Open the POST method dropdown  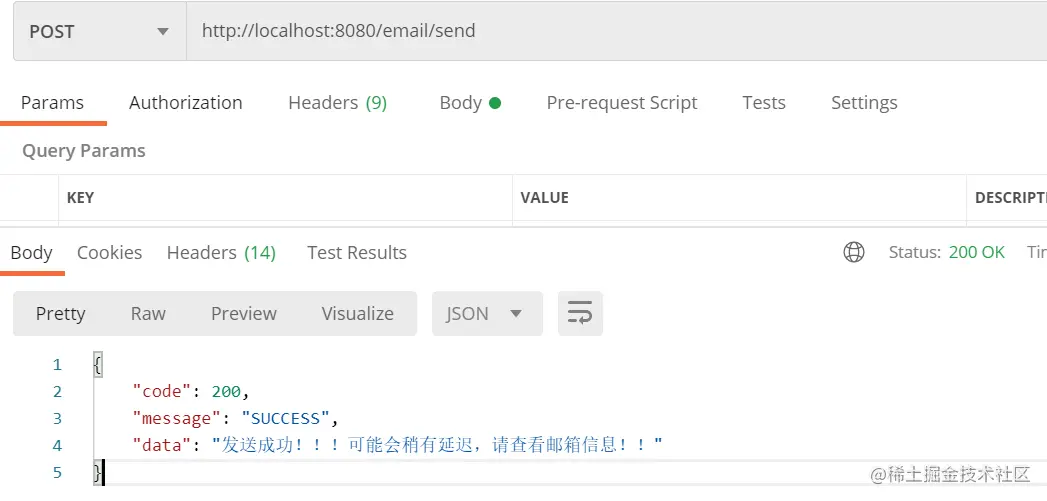click(x=99, y=31)
